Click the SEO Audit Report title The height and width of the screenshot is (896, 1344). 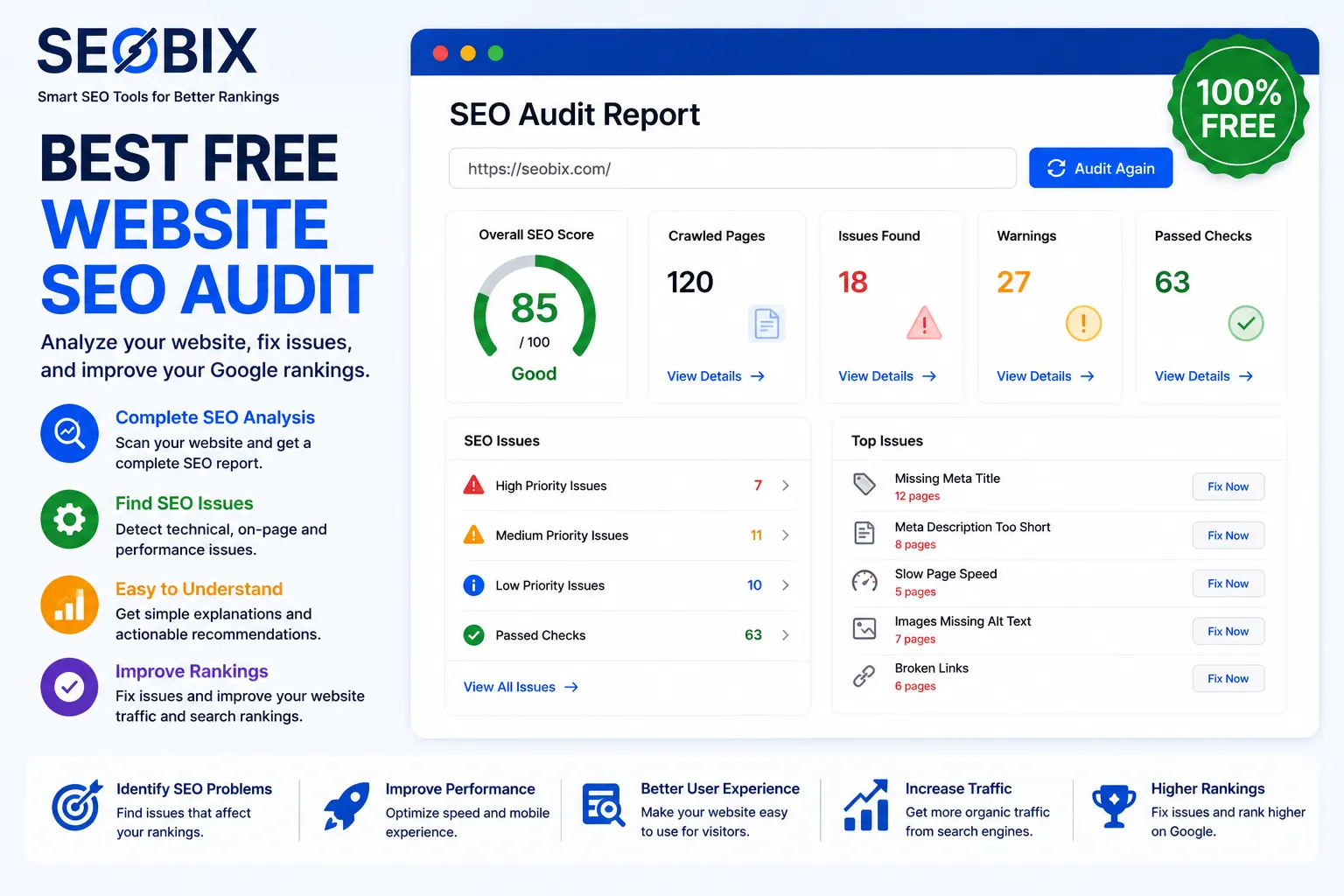pos(575,114)
